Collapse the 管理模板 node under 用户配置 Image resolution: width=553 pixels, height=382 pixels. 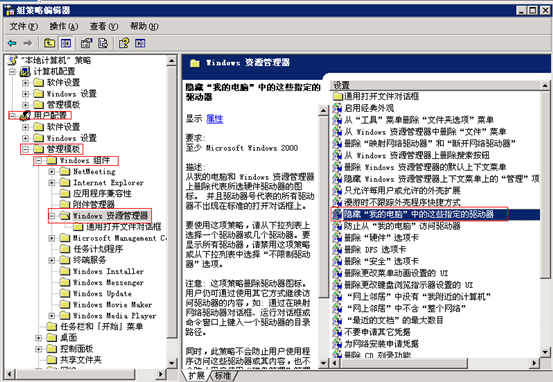point(25,149)
